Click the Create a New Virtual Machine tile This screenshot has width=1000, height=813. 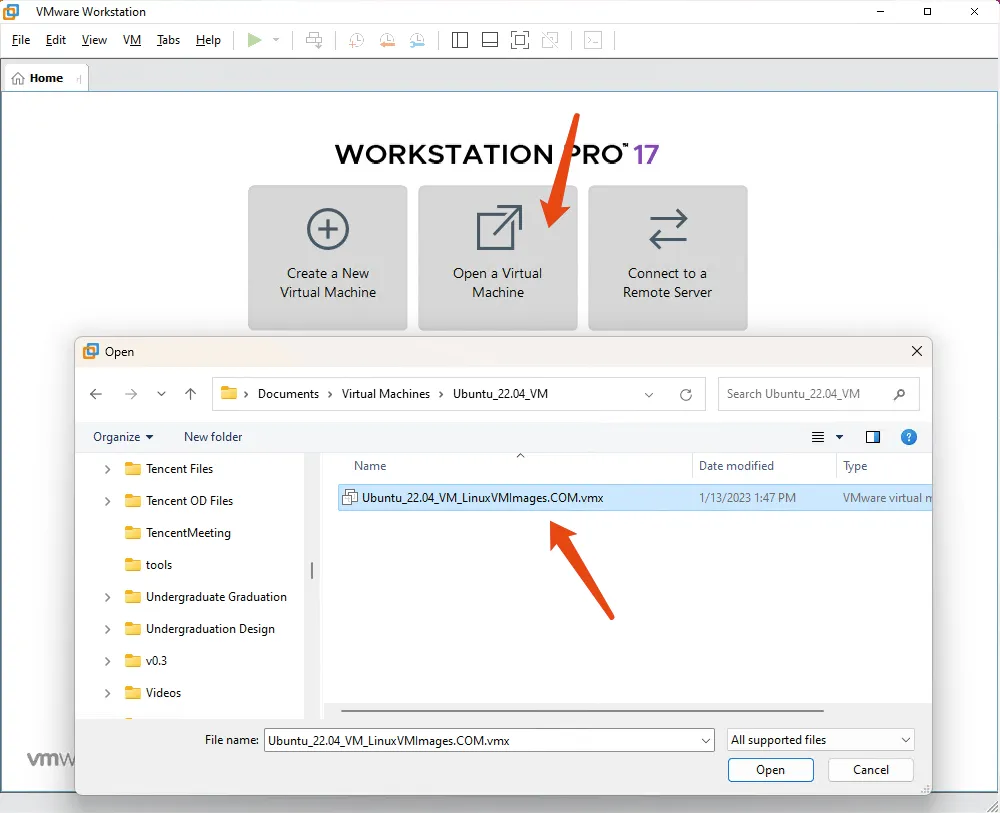[x=328, y=257]
